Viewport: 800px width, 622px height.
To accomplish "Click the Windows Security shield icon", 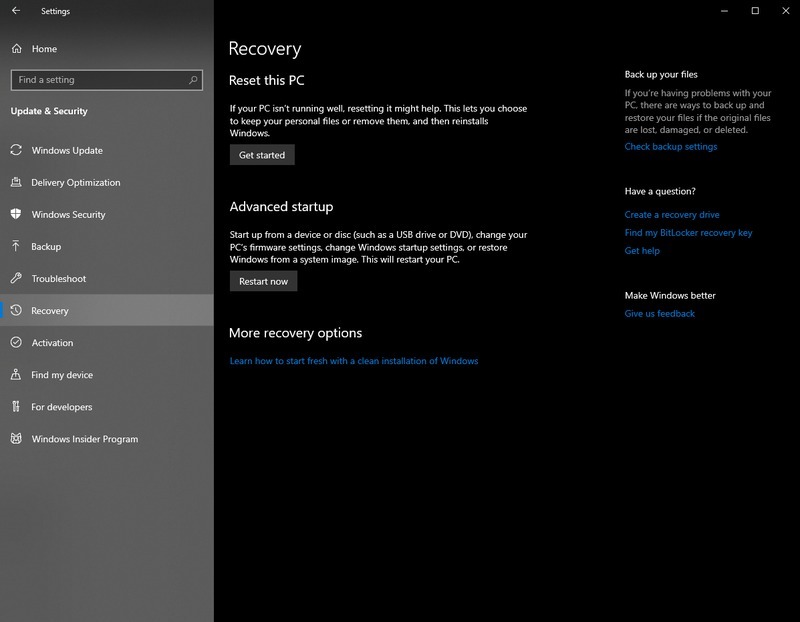I will coord(16,214).
